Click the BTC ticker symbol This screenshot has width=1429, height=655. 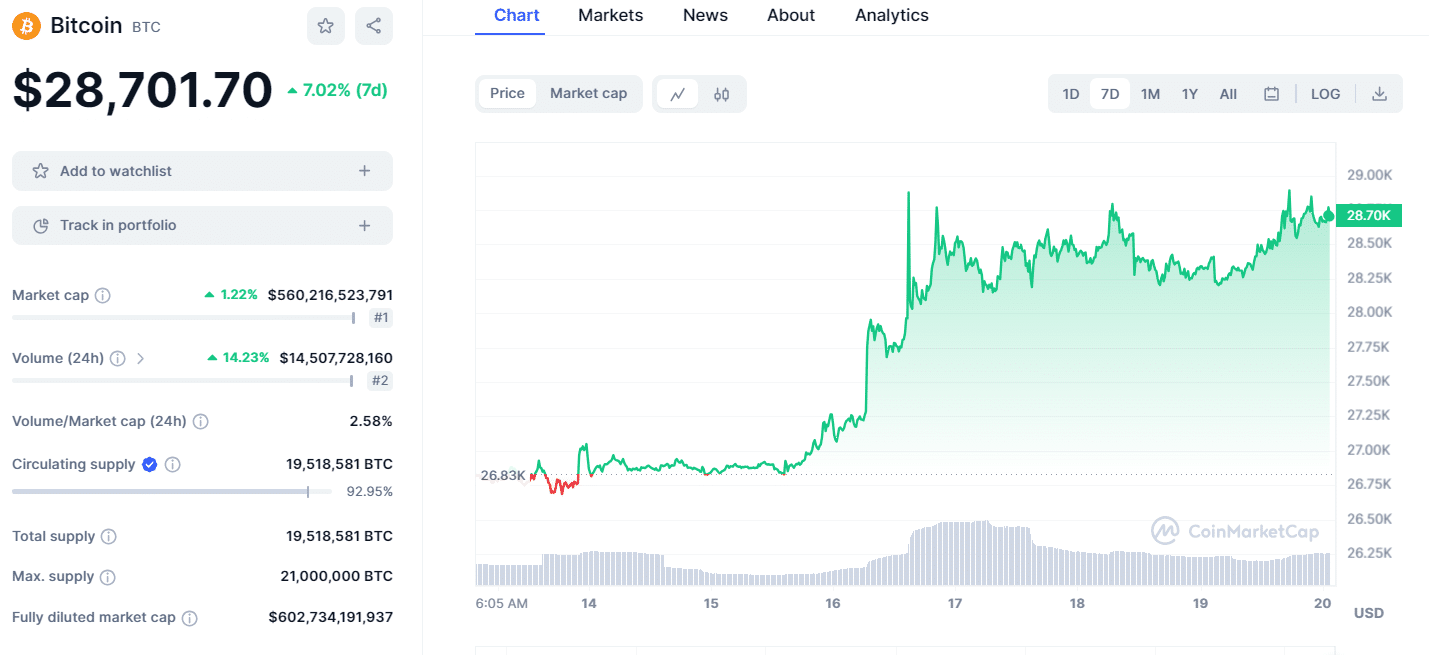point(146,27)
